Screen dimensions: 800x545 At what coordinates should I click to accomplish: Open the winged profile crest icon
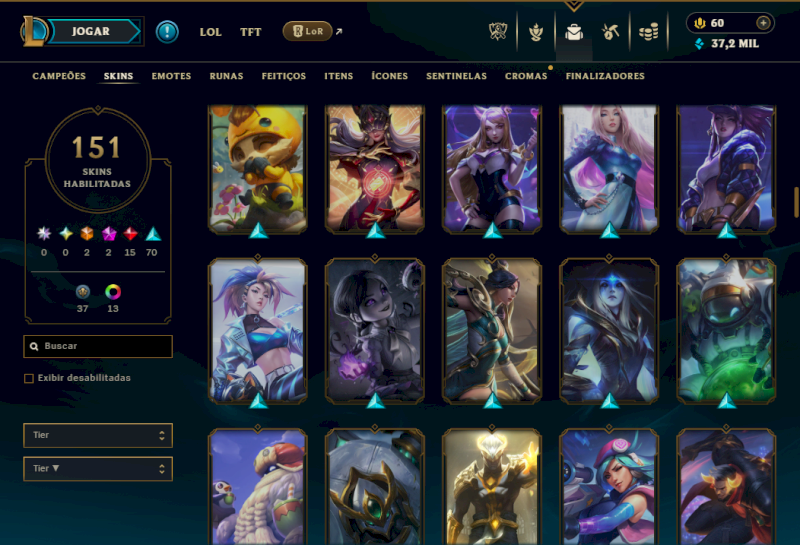point(536,32)
